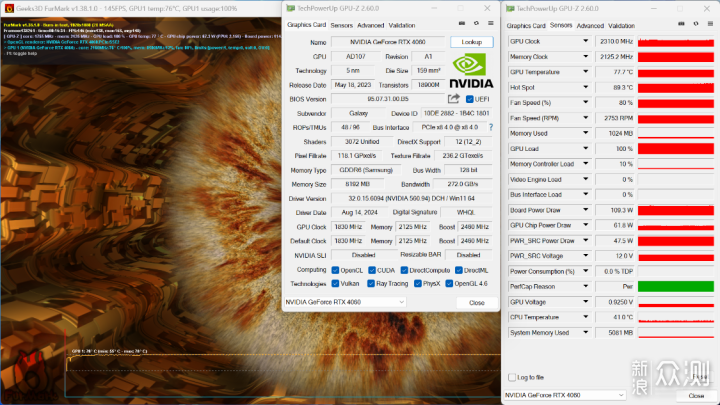720x405 pixels.
Task: Switch to Graphics Card tab in Sensors window
Action: pos(526,26)
